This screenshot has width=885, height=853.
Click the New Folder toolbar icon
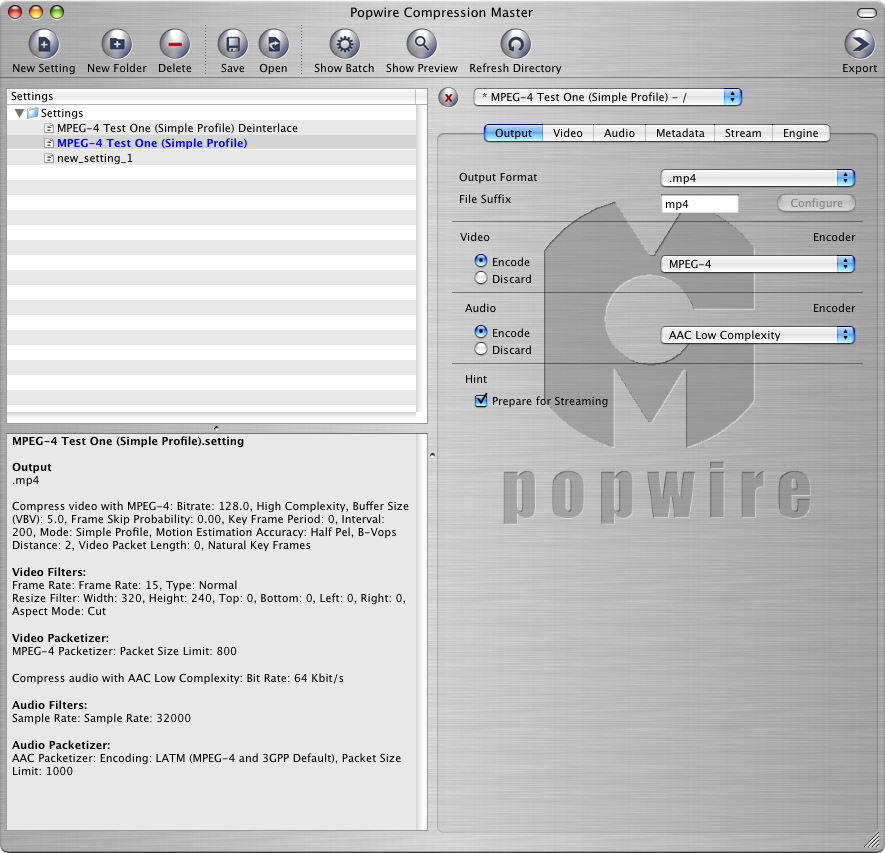(x=117, y=44)
